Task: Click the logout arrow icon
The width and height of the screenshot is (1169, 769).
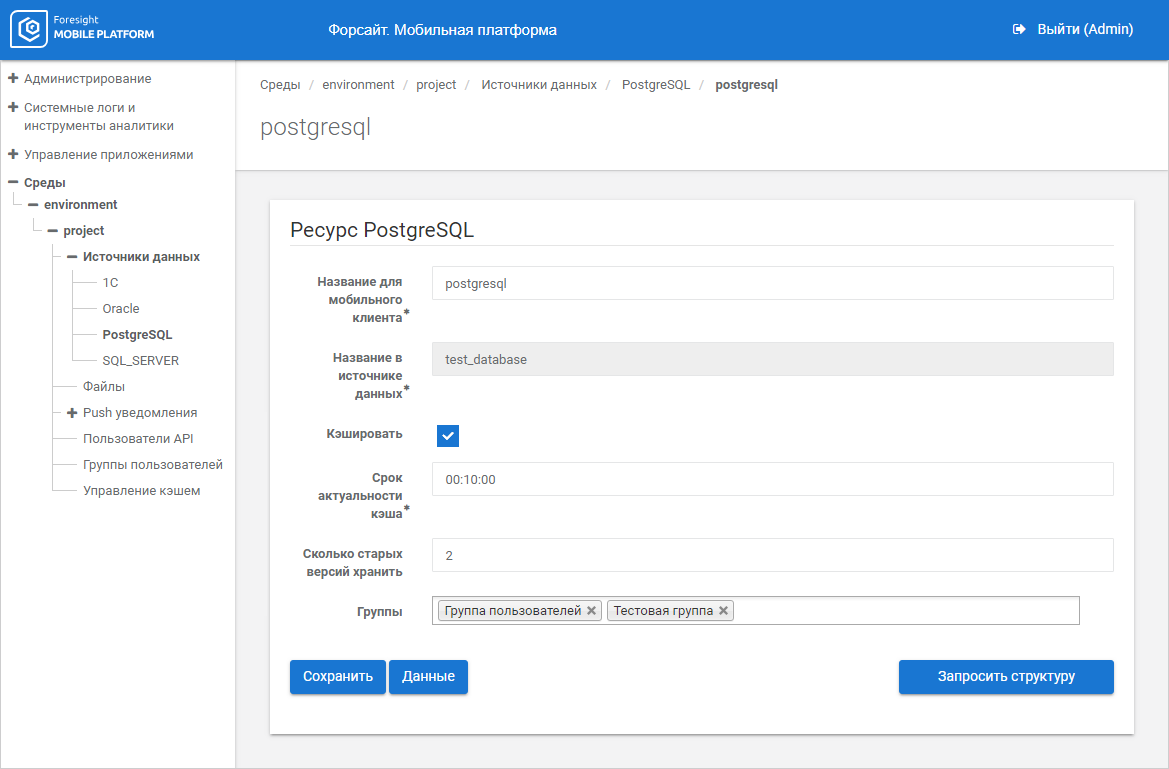Action: (1019, 30)
